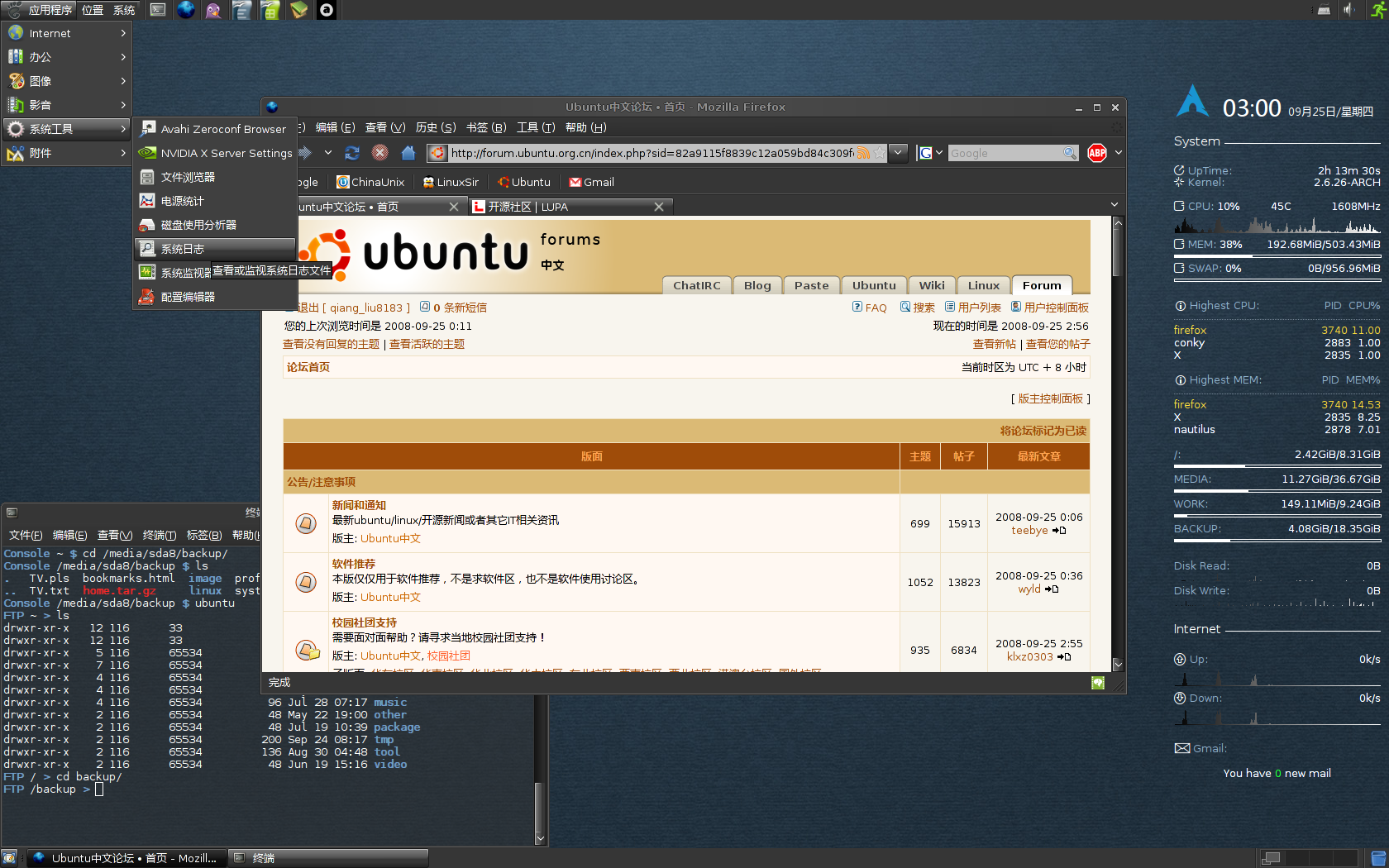
Task: Close the 开源社区 LUPA tab
Action: [659, 207]
